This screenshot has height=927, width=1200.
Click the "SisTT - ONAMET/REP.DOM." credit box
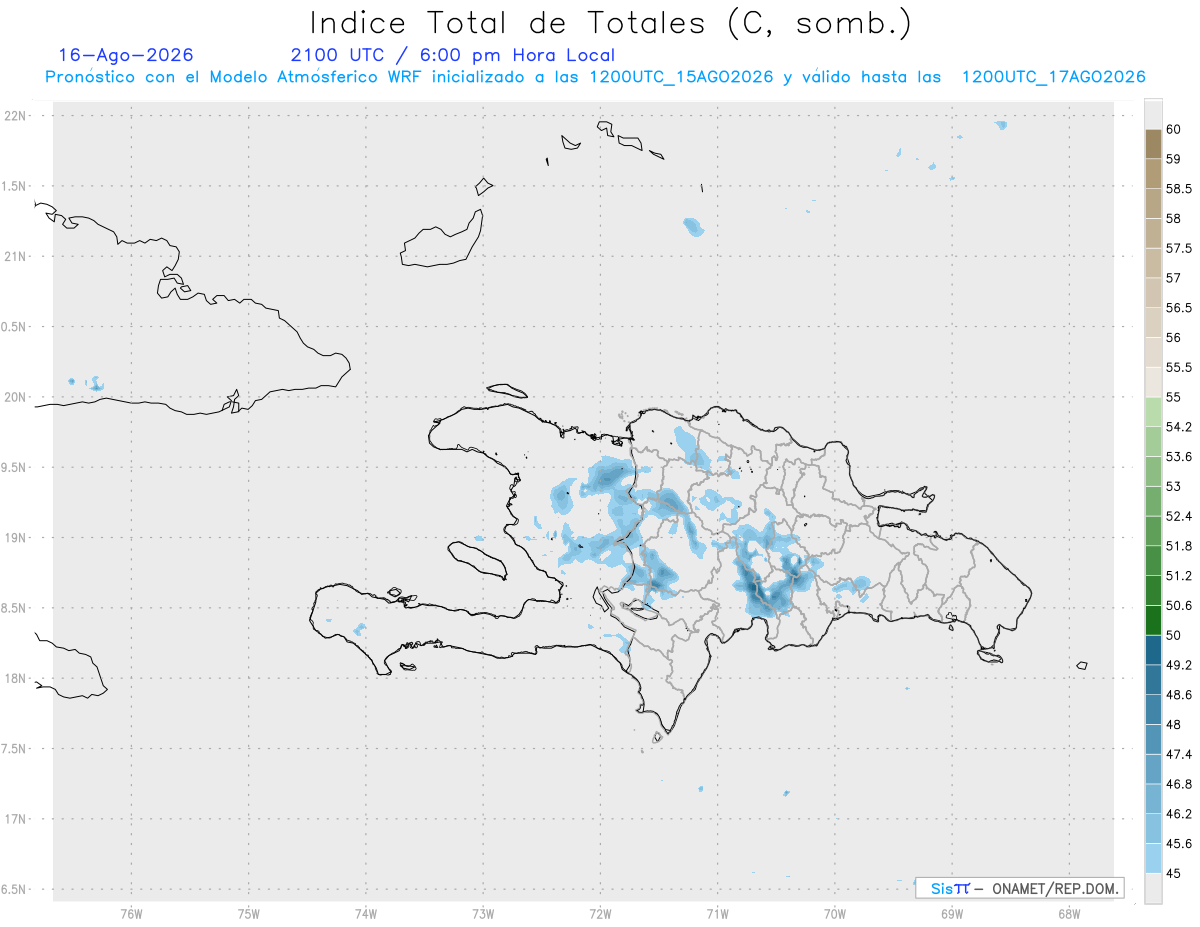(x=1020, y=888)
